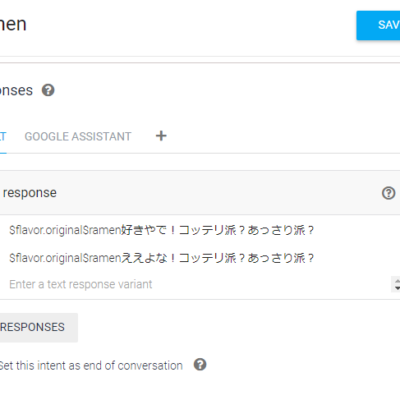Click the intent name field ending in 'men'
Image resolution: width=400 pixels, height=400 pixels.
tap(13, 24)
